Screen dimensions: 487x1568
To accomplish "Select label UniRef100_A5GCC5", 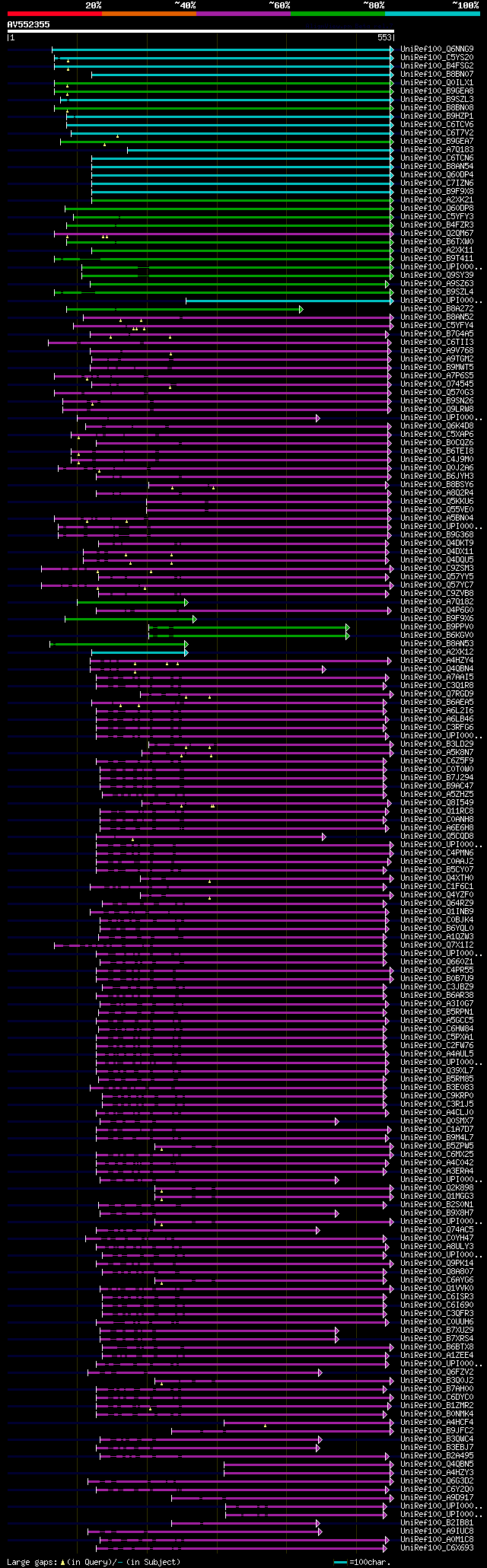I will pyautogui.click(x=437, y=1021).
